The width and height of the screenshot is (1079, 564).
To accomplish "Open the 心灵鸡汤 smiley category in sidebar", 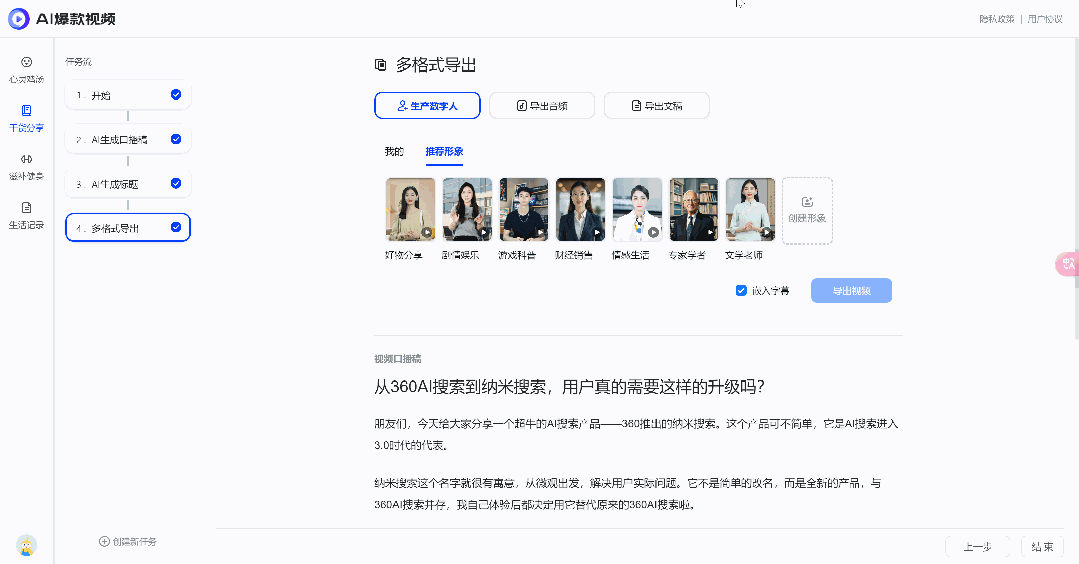I will pyautogui.click(x=26, y=69).
